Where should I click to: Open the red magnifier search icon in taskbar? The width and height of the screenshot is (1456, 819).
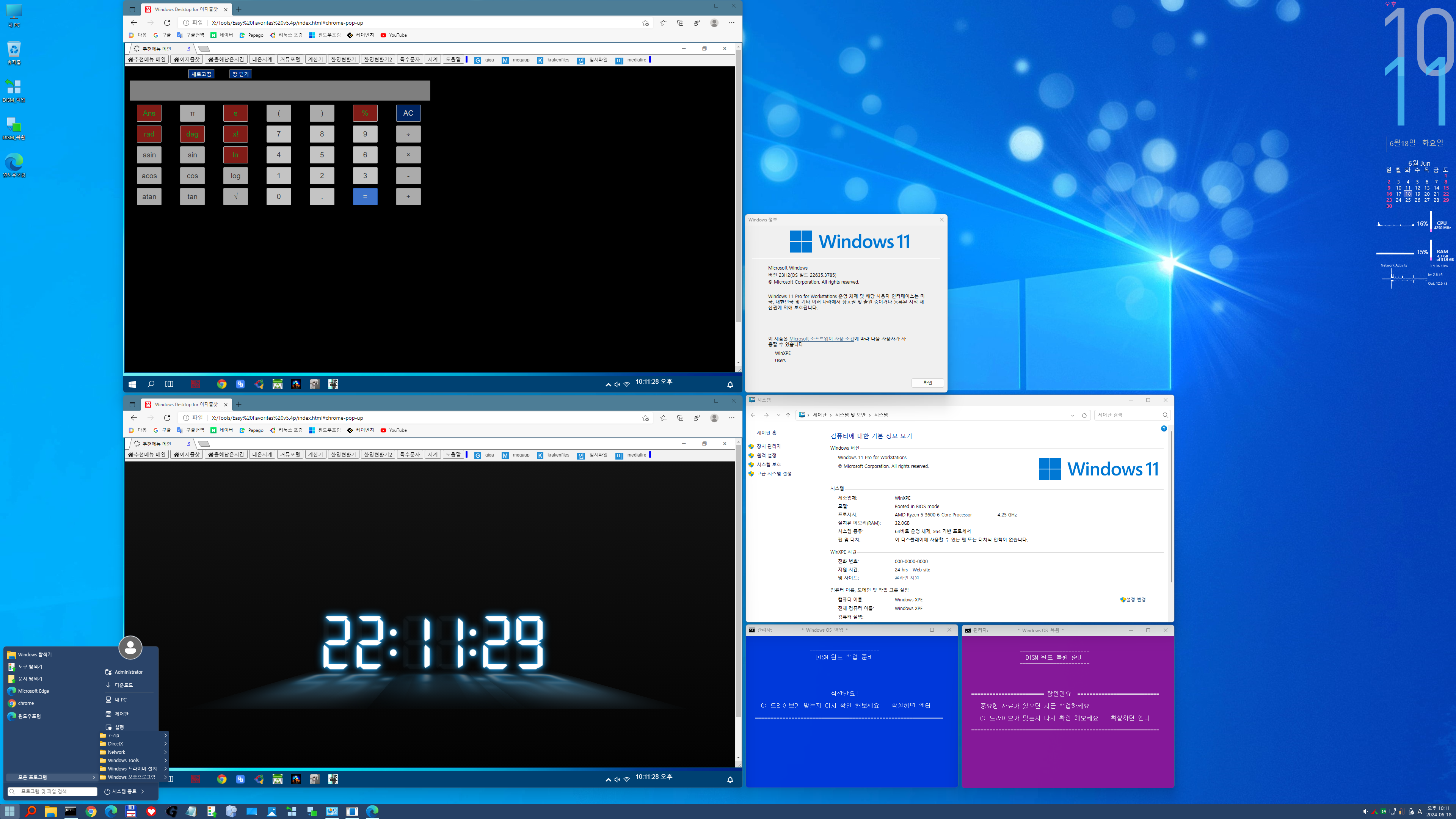point(30,812)
